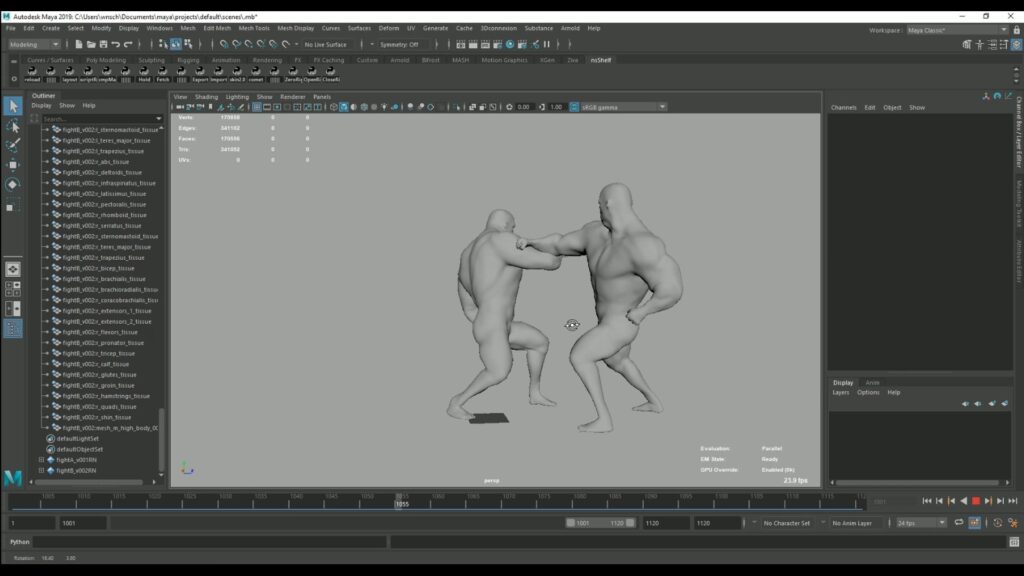Click the Open Scene folder icon
The image size is (1024, 576).
click(x=91, y=44)
